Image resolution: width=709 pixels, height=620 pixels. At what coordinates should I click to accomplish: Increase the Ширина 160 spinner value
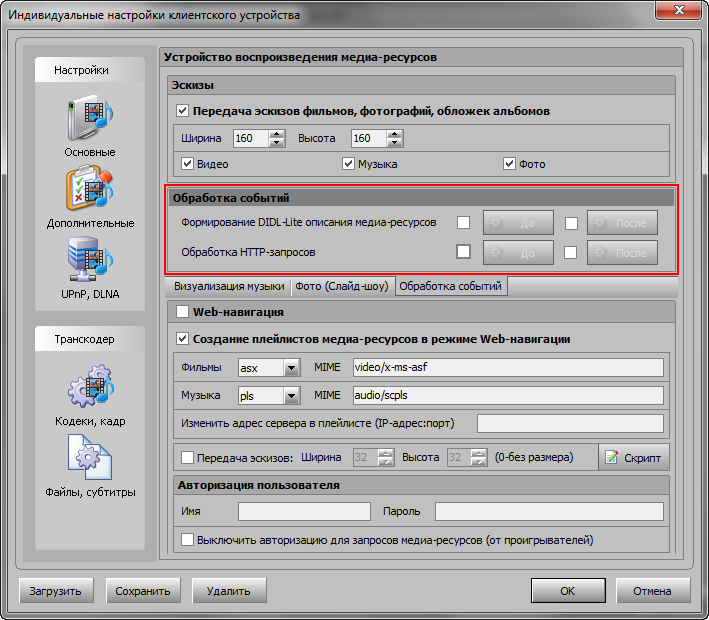click(277, 134)
